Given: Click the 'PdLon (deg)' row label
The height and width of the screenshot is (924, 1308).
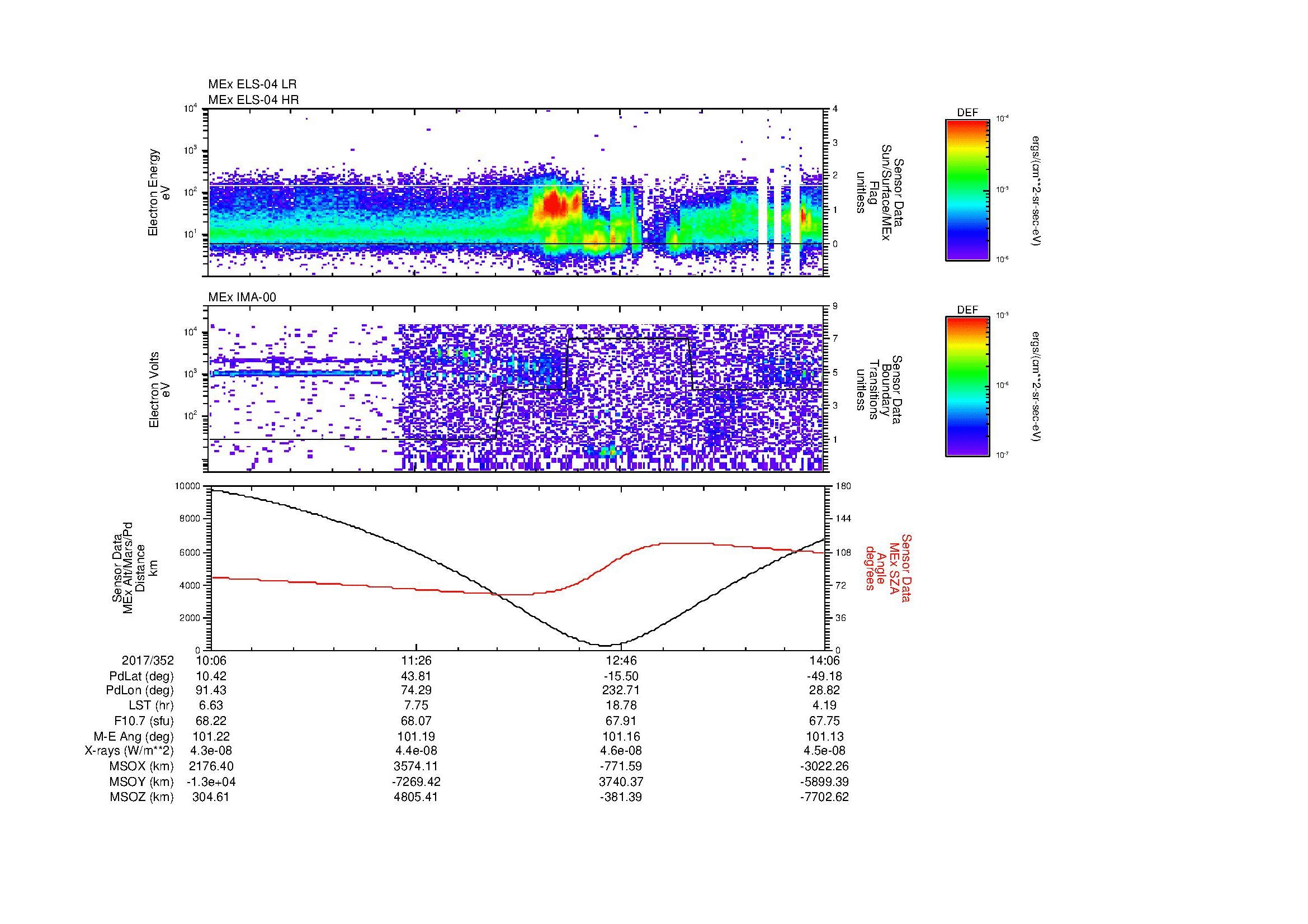Looking at the screenshot, I should [140, 690].
